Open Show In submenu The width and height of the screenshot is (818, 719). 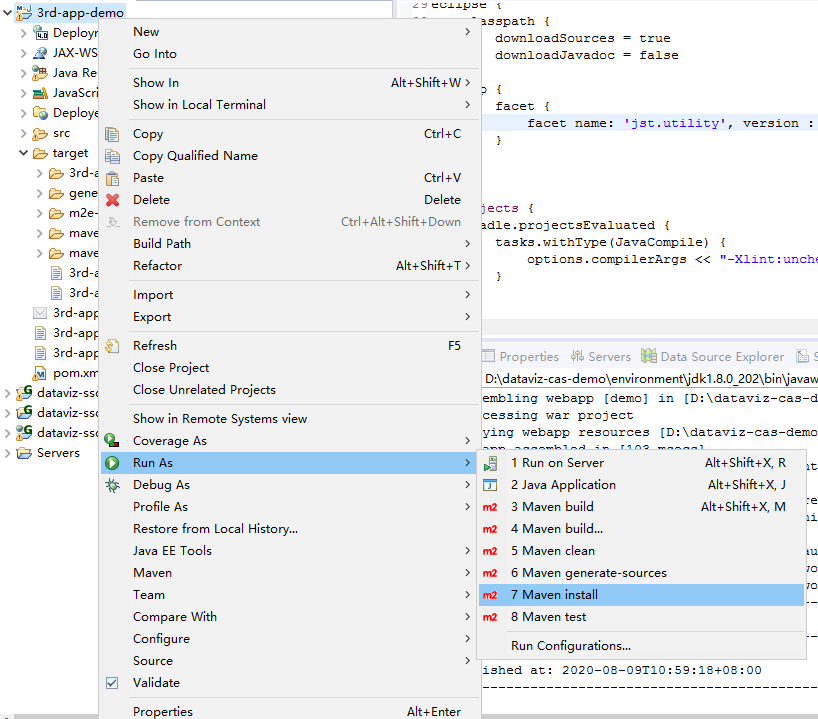pos(290,83)
